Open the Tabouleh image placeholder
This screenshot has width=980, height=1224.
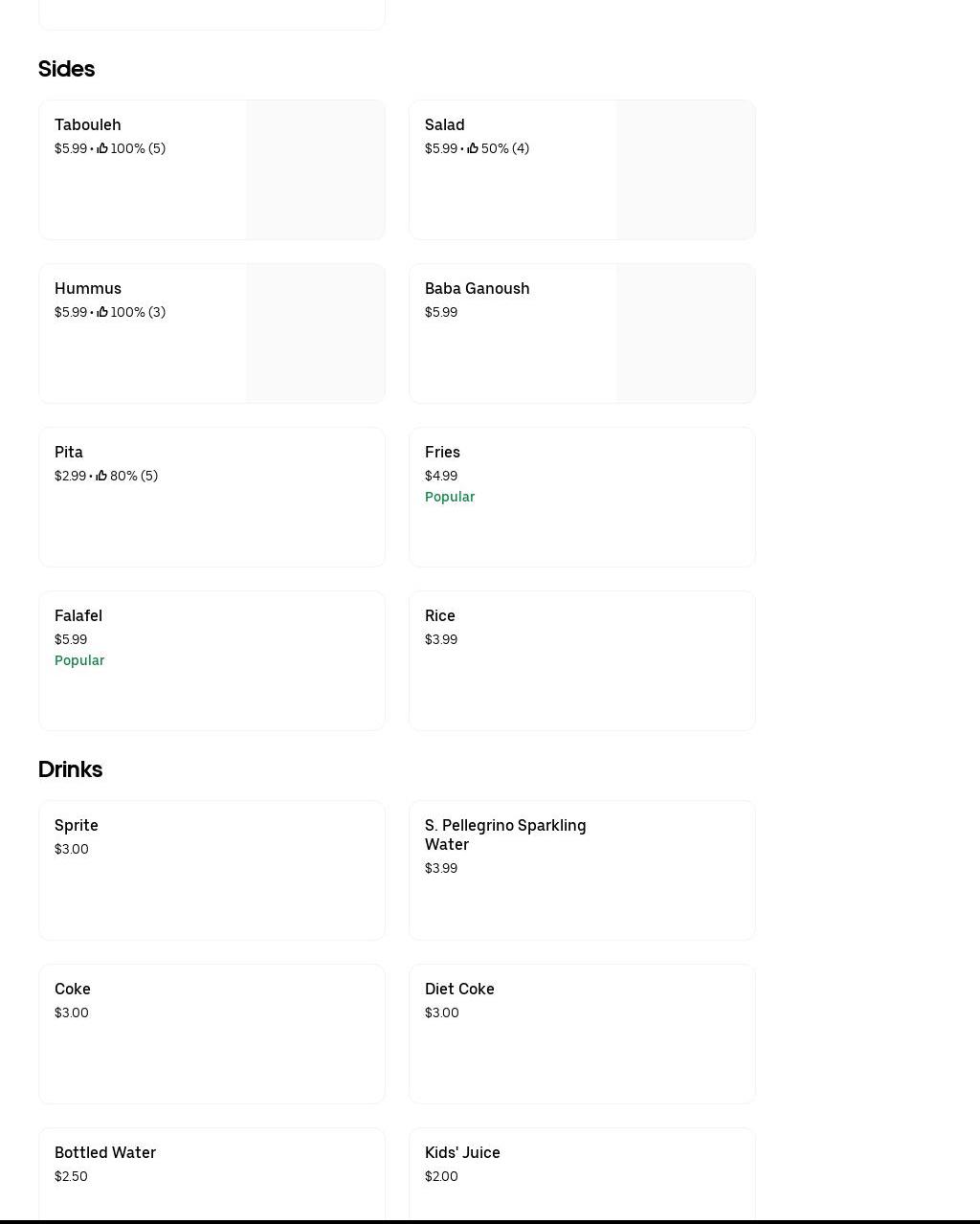315,169
